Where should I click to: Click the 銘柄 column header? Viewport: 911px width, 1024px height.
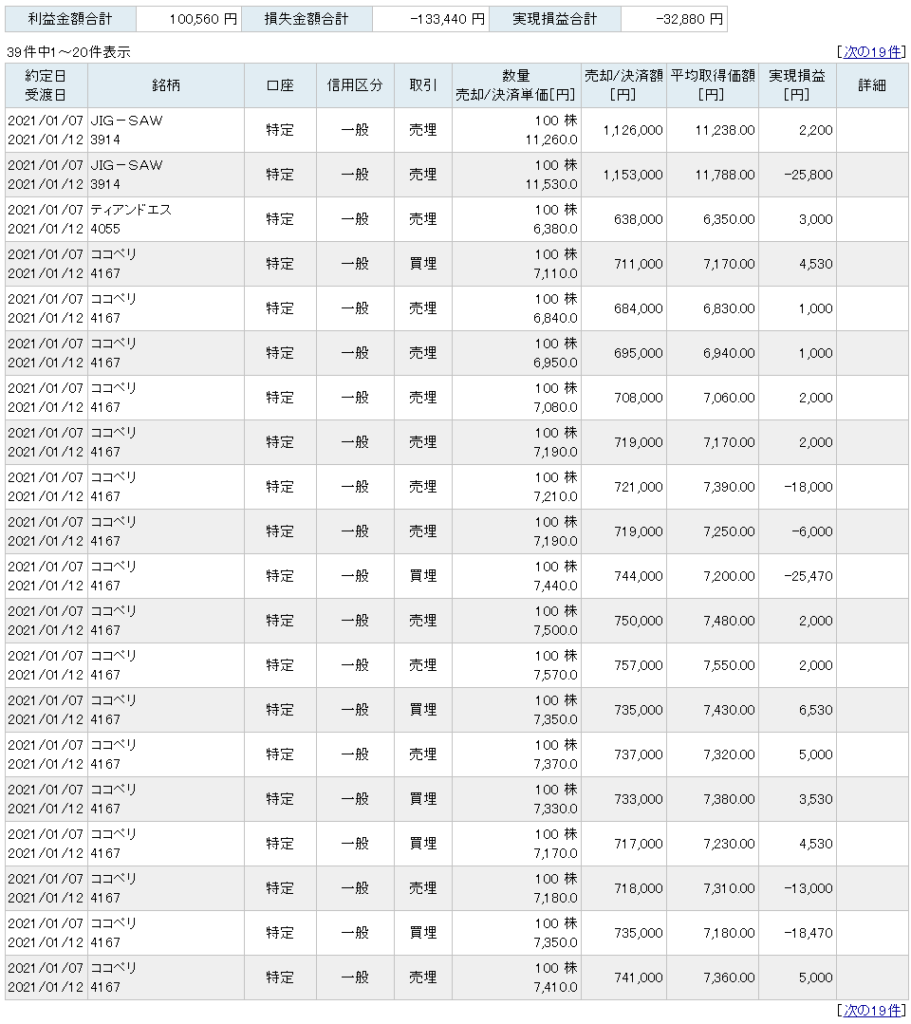click(166, 86)
